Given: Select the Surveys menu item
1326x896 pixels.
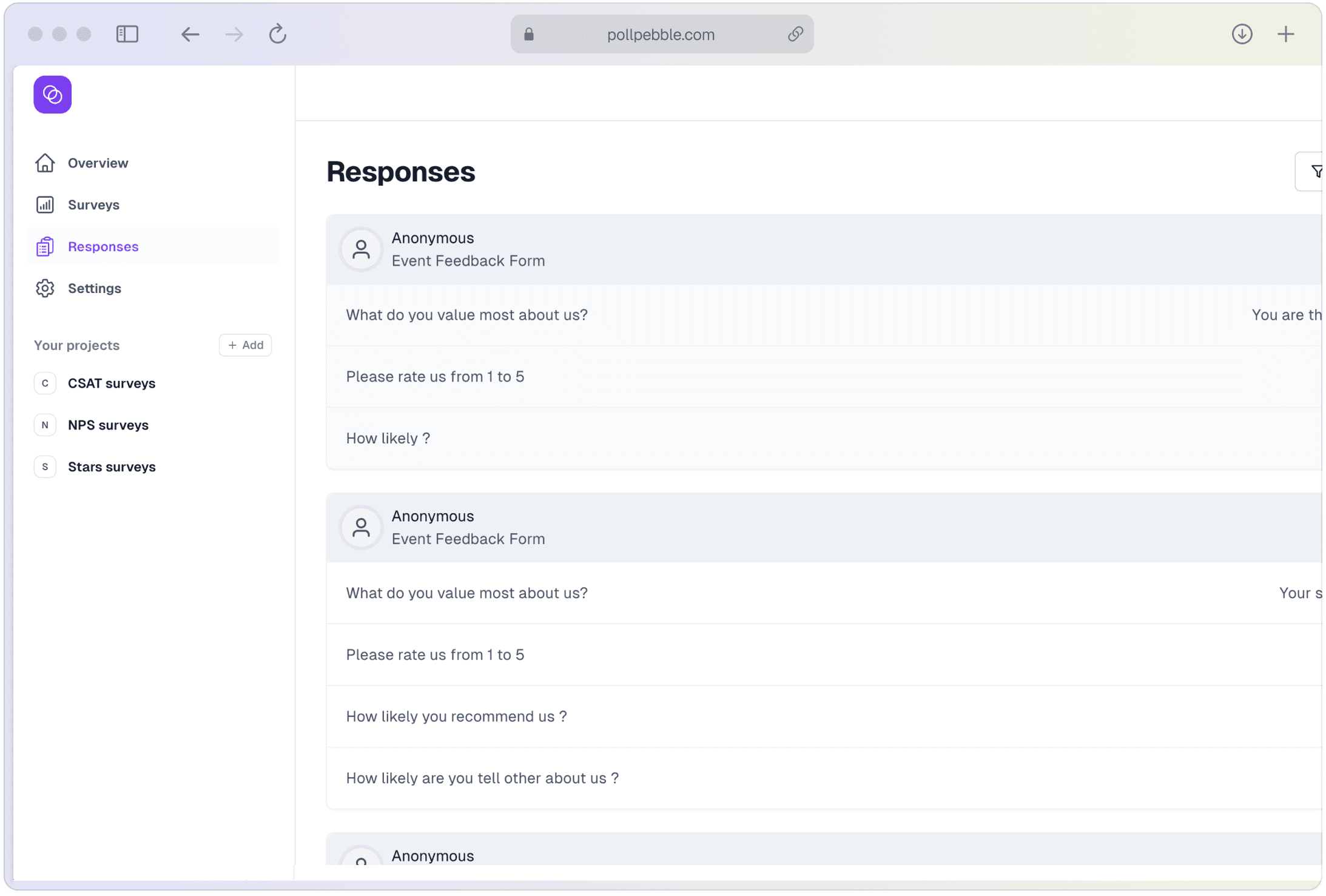Looking at the screenshot, I should 93,205.
